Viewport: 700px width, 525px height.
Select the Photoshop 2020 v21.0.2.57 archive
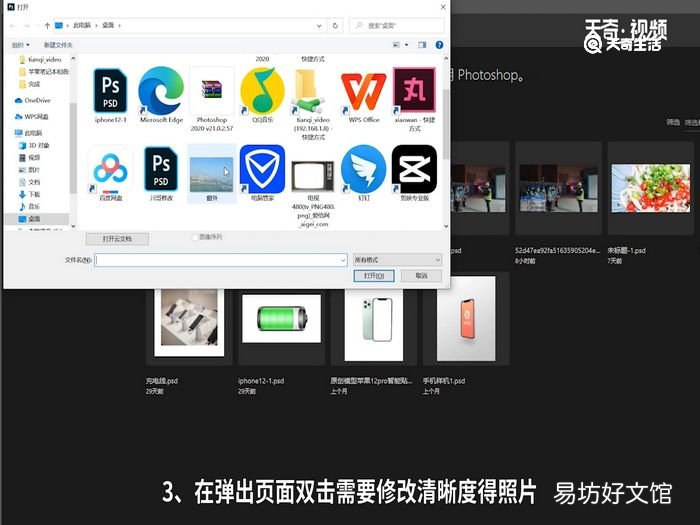(212, 91)
